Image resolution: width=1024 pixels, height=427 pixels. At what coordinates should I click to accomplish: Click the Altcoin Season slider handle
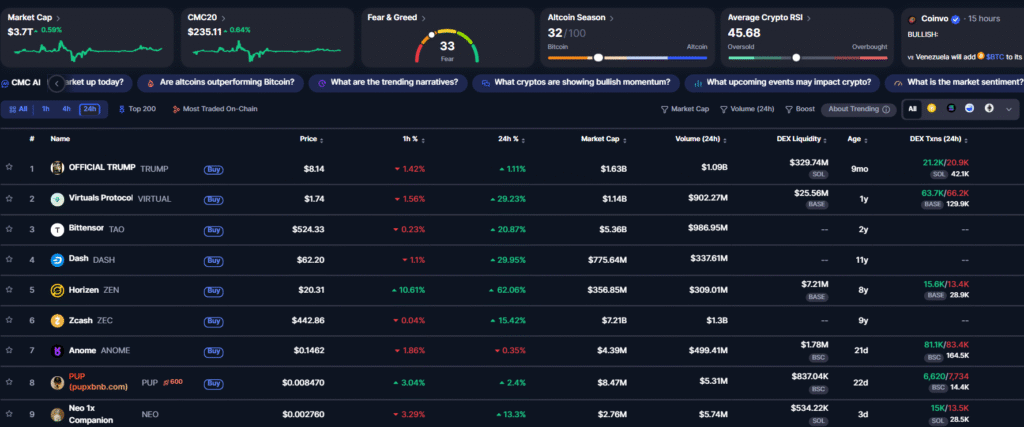[598, 57]
